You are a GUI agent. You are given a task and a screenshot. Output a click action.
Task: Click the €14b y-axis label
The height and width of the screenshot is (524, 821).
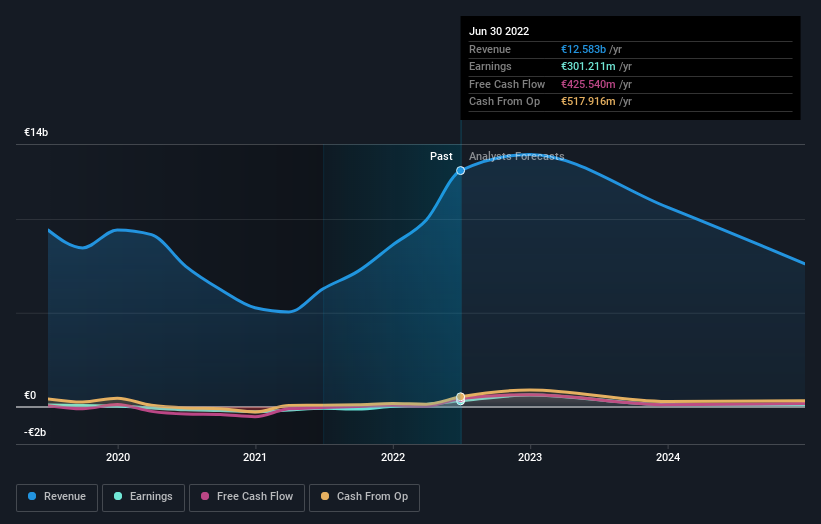click(x=36, y=132)
